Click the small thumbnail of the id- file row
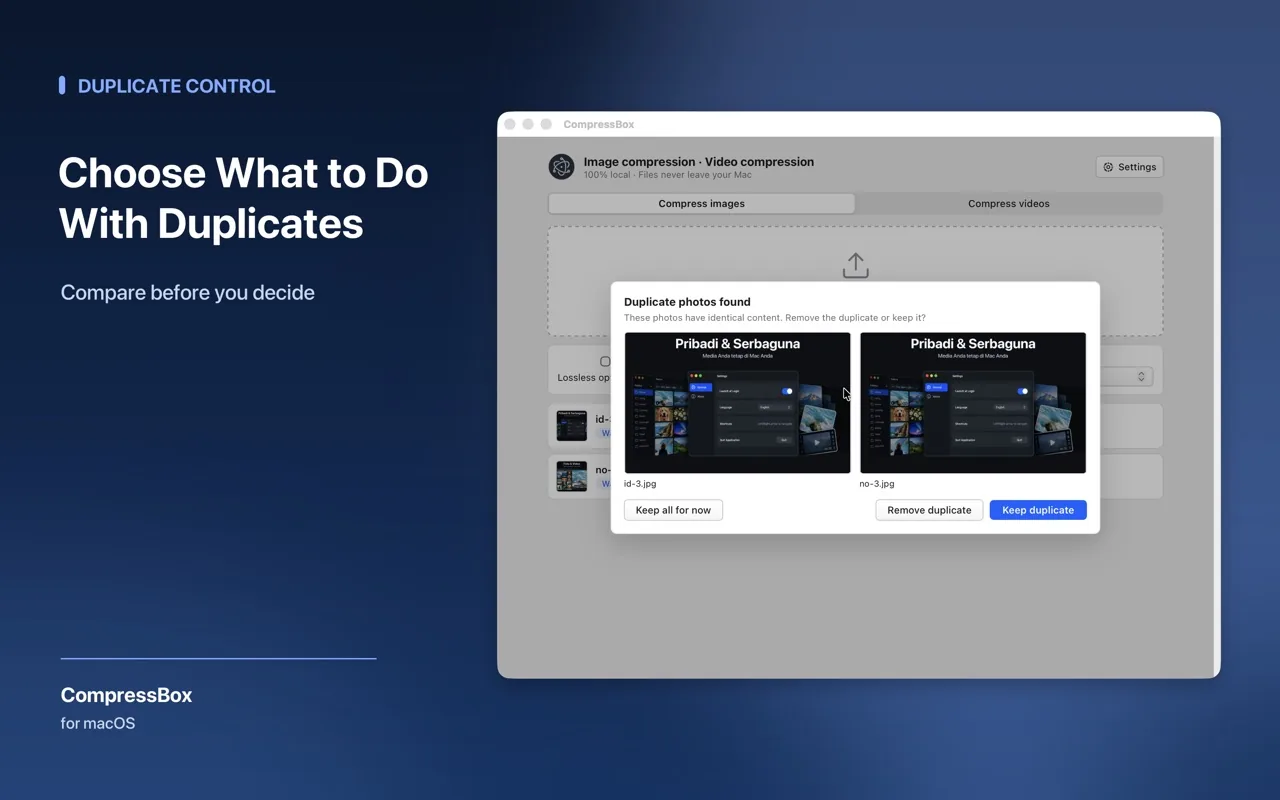 click(572, 426)
